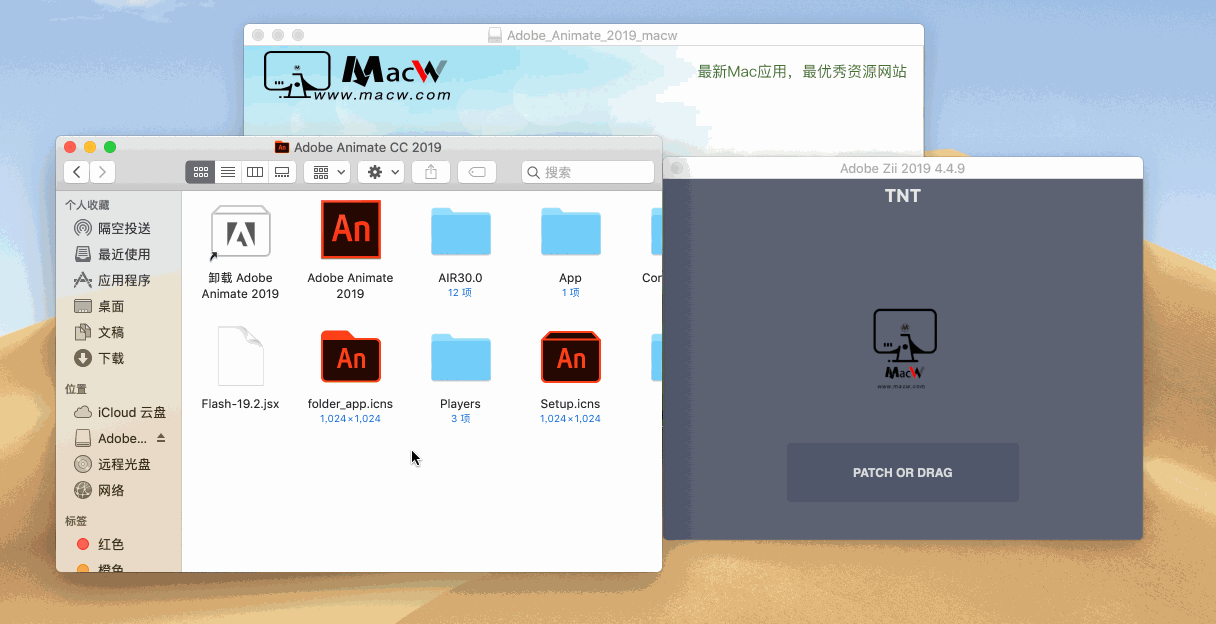
Task: Open the 应用程序 sidebar entry
Action: [x=120, y=280]
